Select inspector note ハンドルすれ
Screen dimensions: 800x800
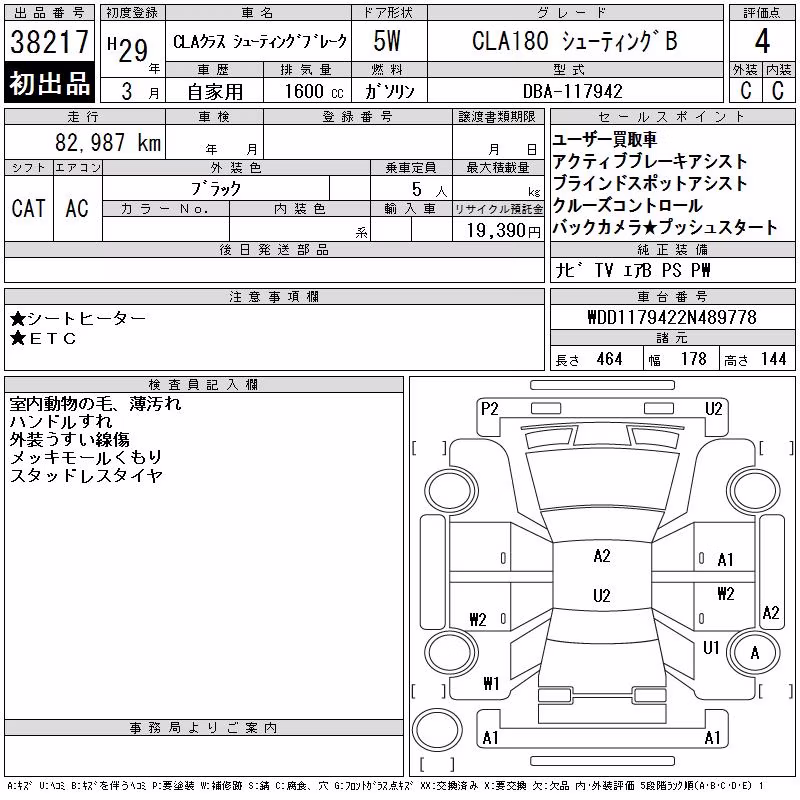(x=61, y=421)
